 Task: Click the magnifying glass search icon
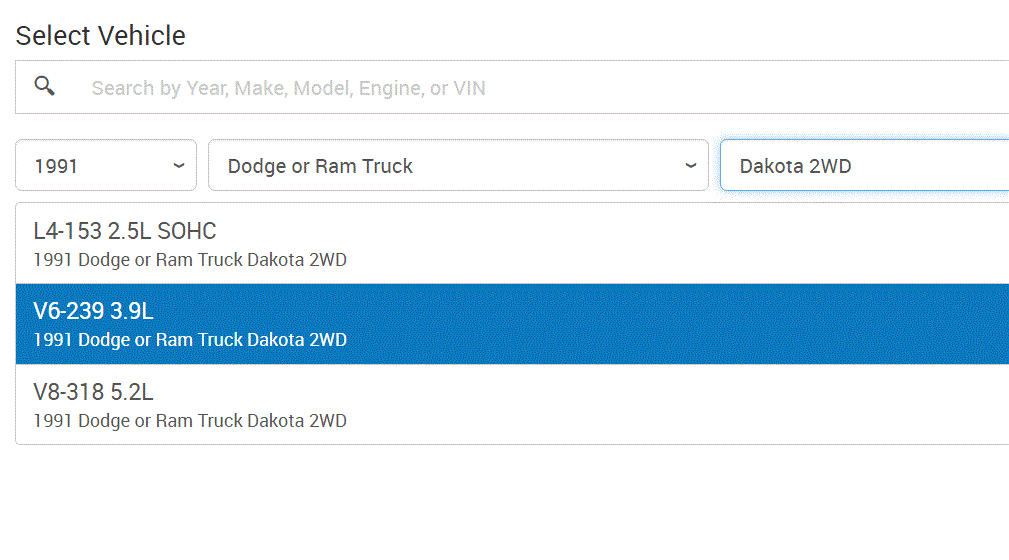click(44, 86)
